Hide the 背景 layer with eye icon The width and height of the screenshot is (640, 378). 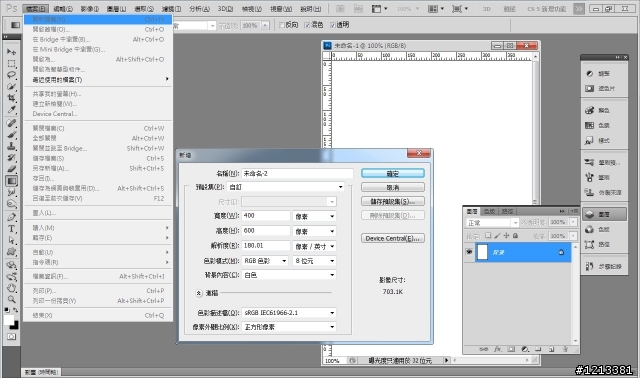click(469, 252)
